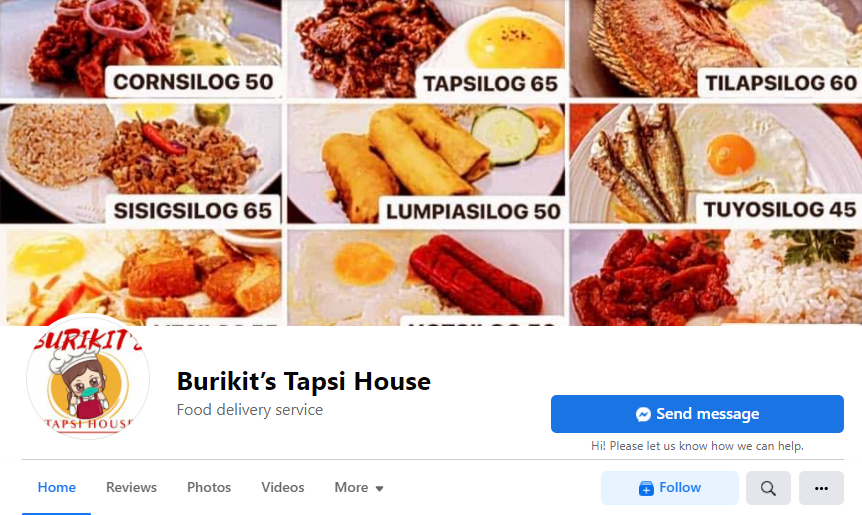The height and width of the screenshot is (515, 862).
Task: Open the More tab menu
Action: pyautogui.click(x=358, y=488)
